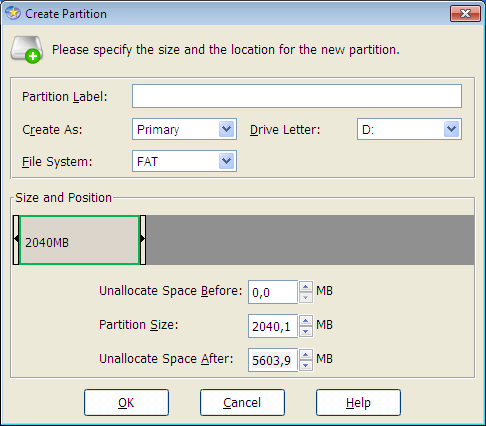486x426 pixels.
Task: Click the Partition Size input field
Action: pos(273,326)
